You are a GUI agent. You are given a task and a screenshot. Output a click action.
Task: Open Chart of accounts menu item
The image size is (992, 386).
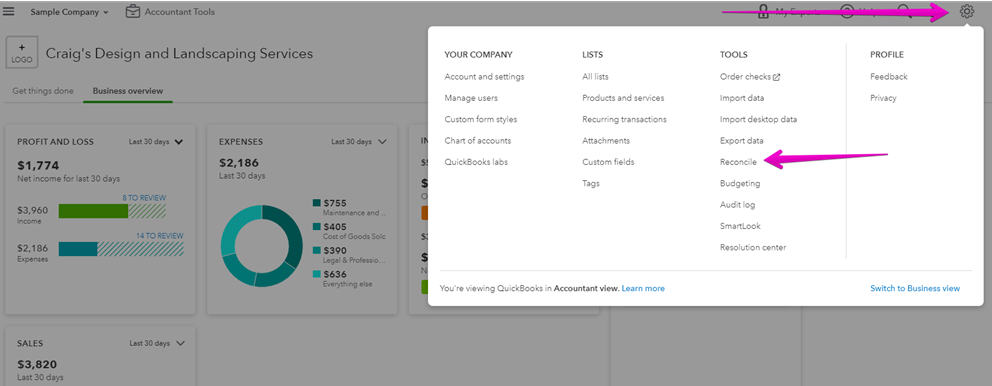coord(478,140)
